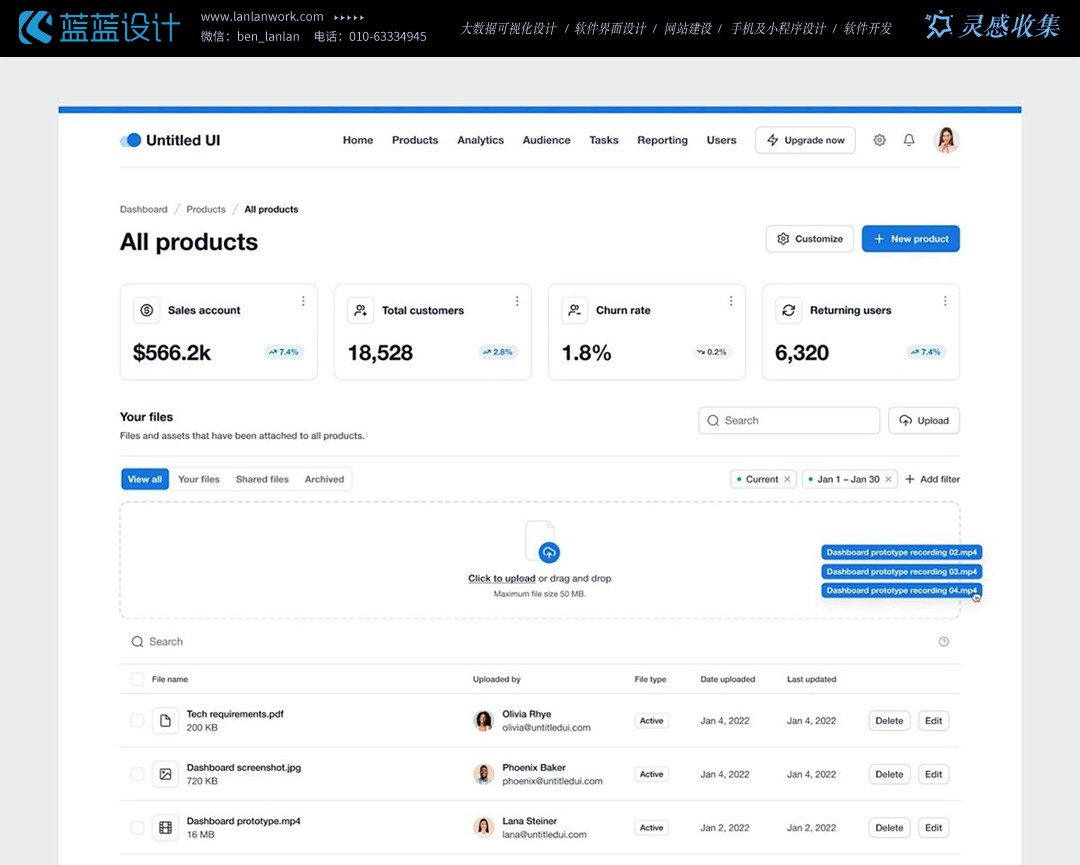Image resolution: width=1080 pixels, height=865 pixels.
Task: Go to Analytics in the top navigation
Action: pyautogui.click(x=480, y=140)
